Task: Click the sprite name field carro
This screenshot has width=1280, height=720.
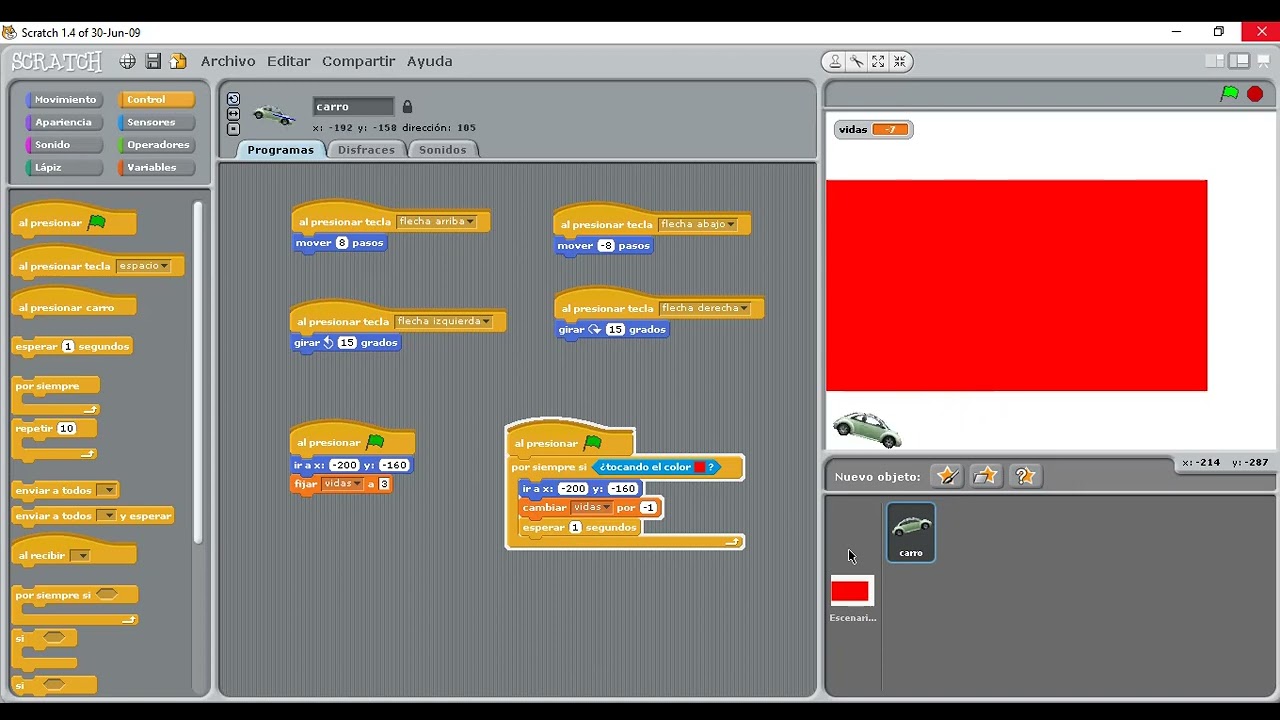Action: (353, 107)
